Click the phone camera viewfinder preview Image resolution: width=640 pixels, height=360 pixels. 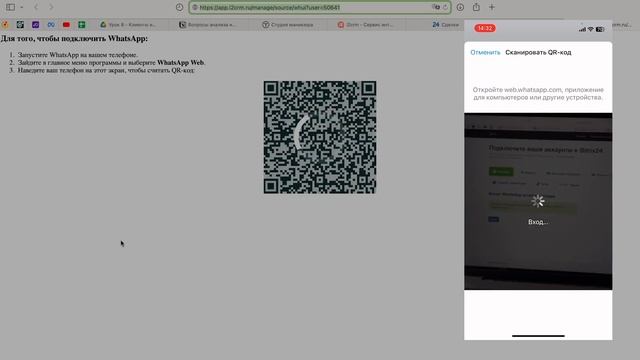click(538, 201)
